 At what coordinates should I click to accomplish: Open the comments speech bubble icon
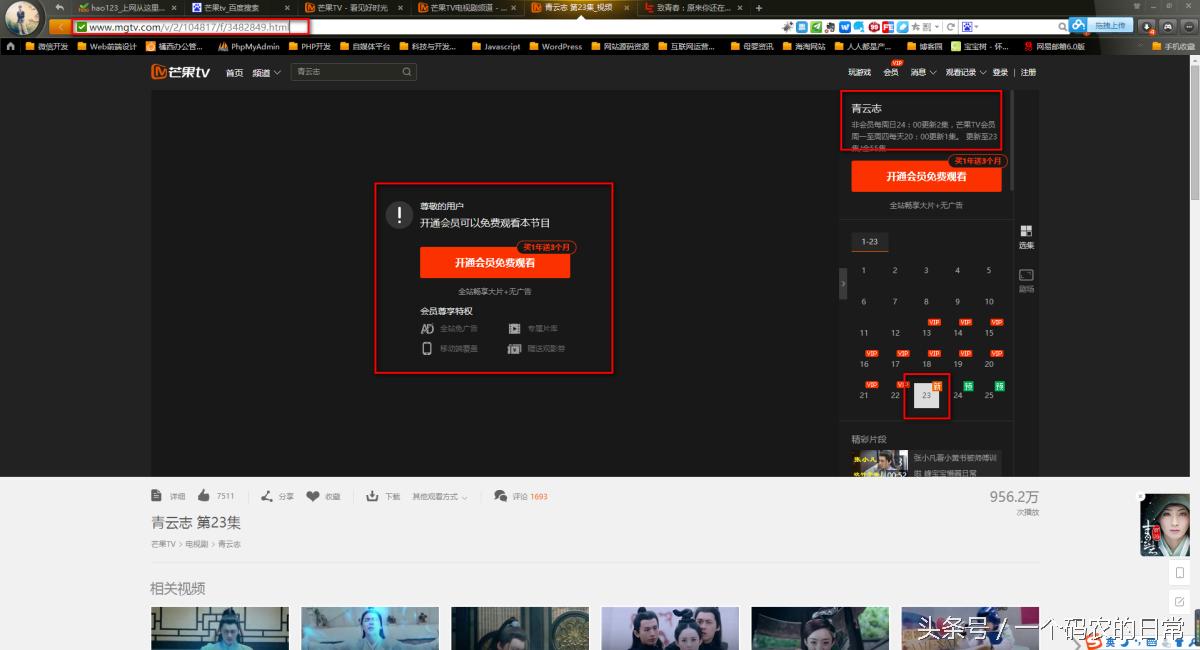click(x=500, y=496)
